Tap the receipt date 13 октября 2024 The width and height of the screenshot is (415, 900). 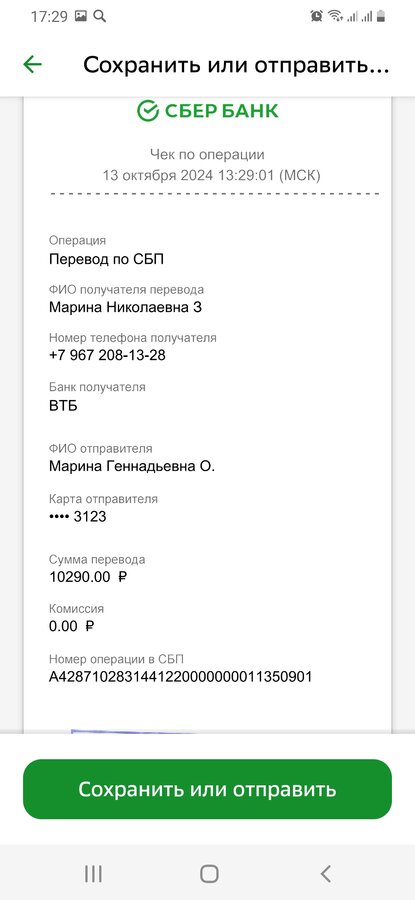[x=158, y=175]
